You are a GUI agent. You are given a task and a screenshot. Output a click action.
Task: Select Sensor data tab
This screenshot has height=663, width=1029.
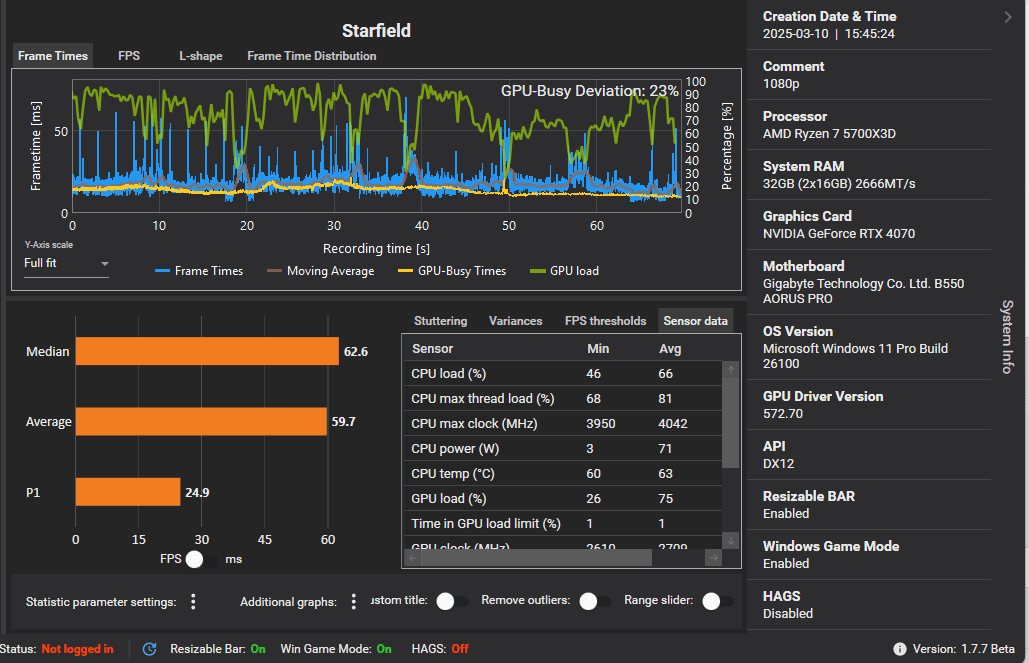pos(695,321)
